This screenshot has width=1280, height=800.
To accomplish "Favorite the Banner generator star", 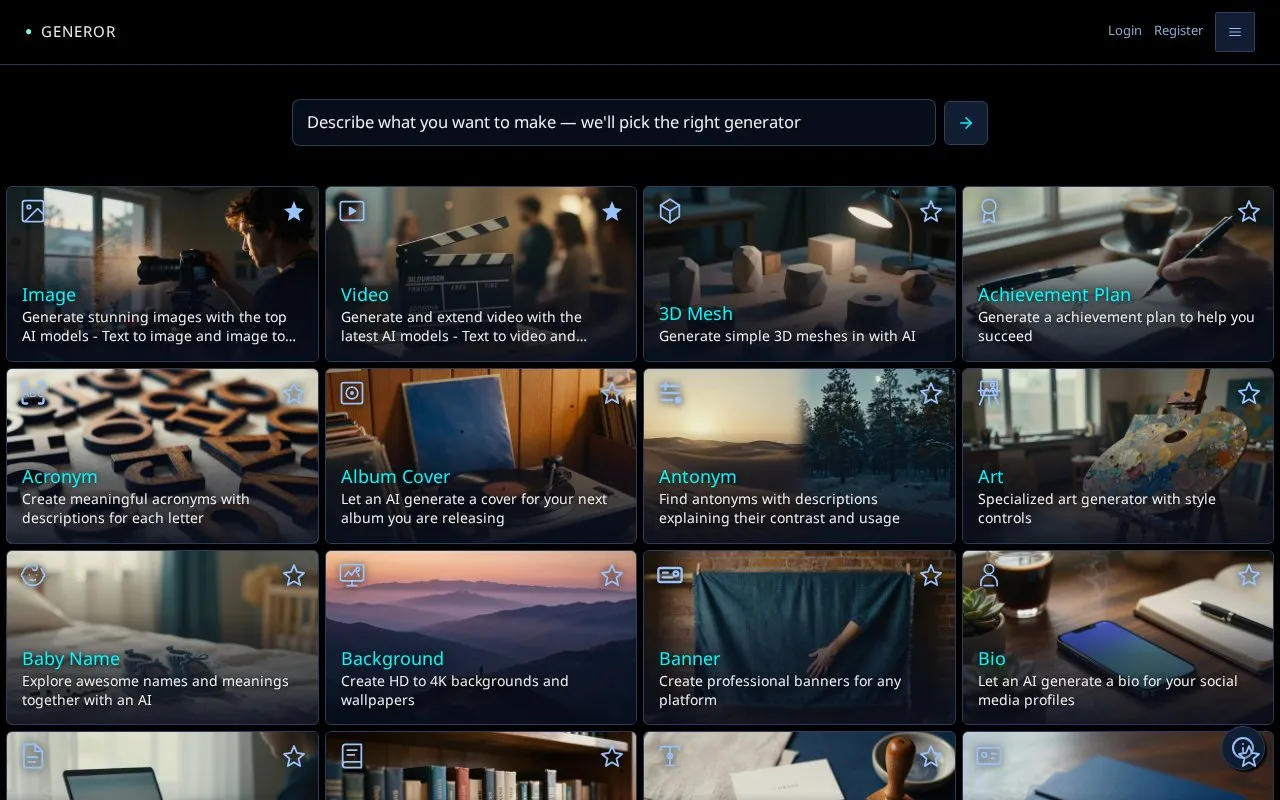I will click(x=931, y=575).
